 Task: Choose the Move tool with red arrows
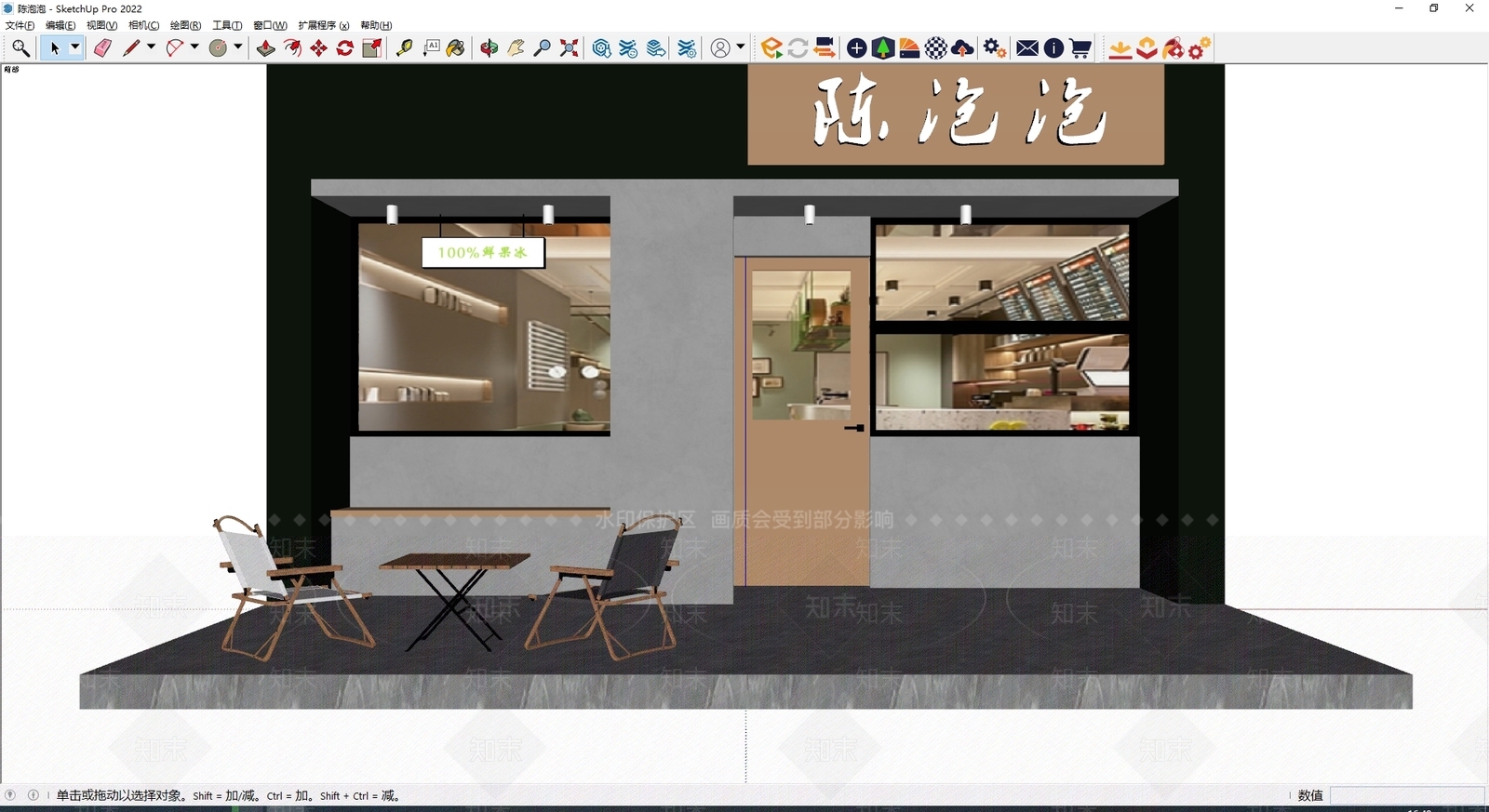(x=318, y=47)
